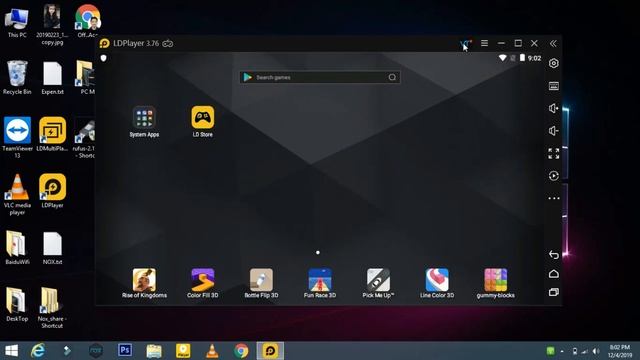
Task: Click the Wi-Fi icon in Android status bar
Action: click(x=502, y=58)
